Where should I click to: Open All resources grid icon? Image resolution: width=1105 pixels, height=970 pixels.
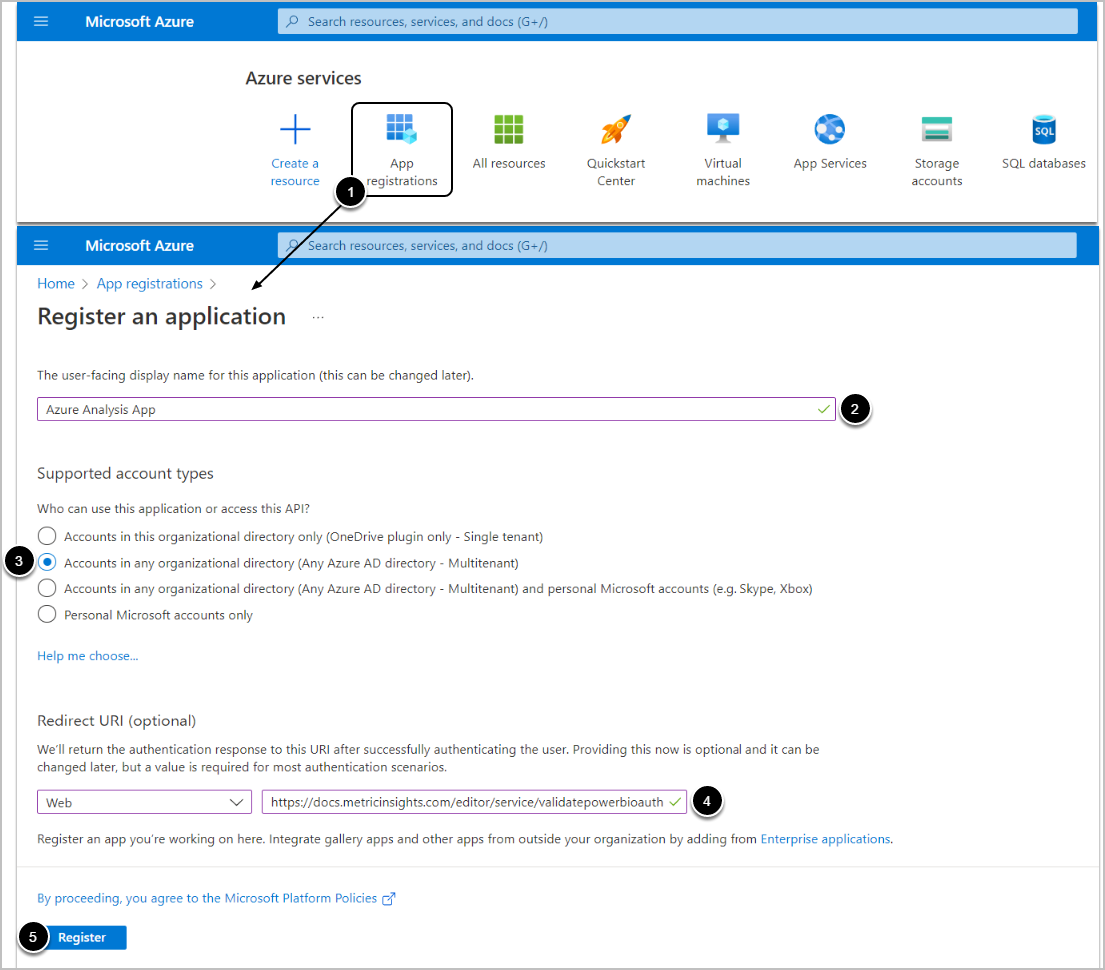click(x=509, y=129)
